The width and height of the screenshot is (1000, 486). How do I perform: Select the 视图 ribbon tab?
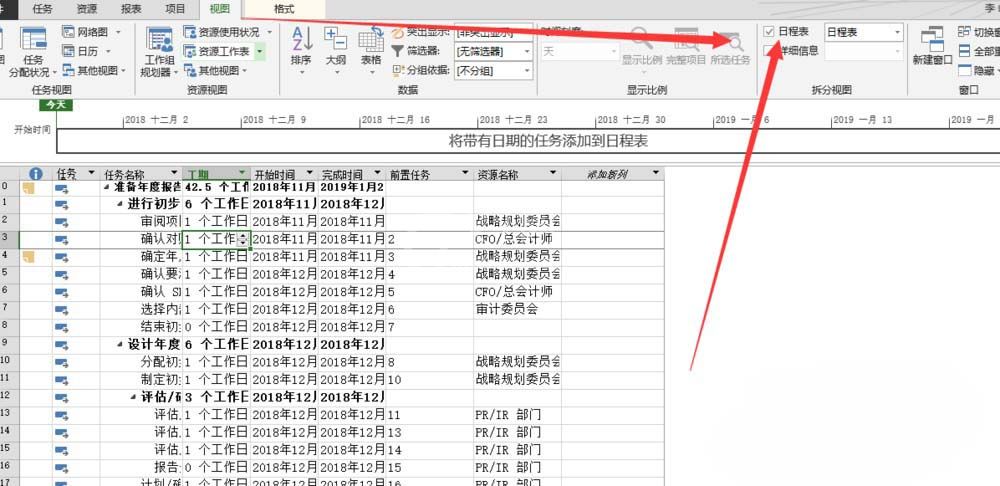click(x=220, y=9)
